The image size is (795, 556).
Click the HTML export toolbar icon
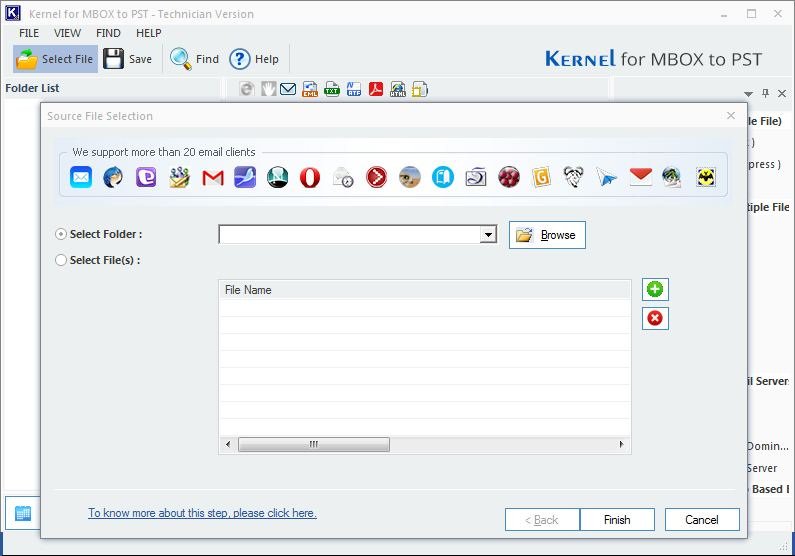398,90
